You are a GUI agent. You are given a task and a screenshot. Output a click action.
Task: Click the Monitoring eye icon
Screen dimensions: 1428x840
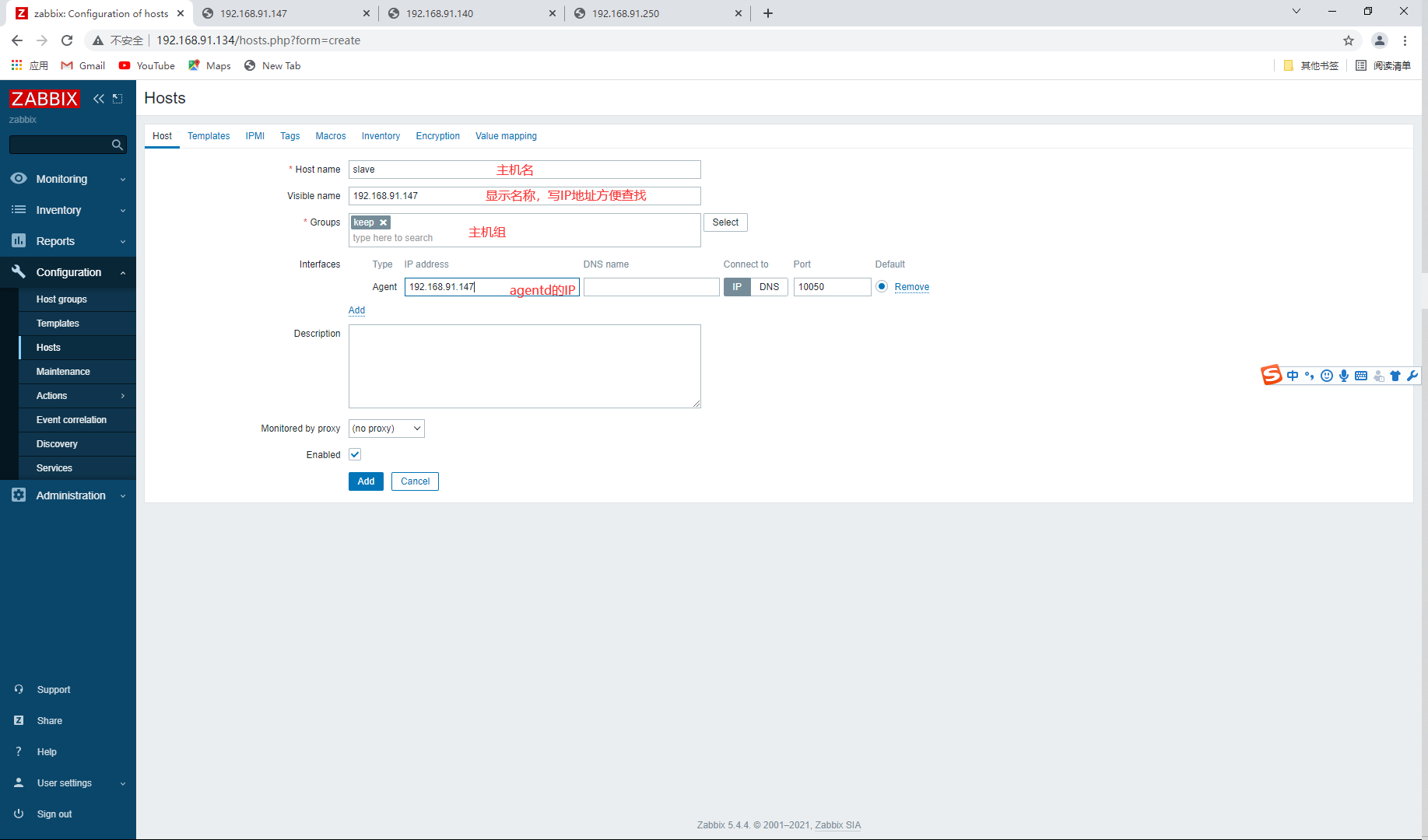pyautogui.click(x=19, y=178)
